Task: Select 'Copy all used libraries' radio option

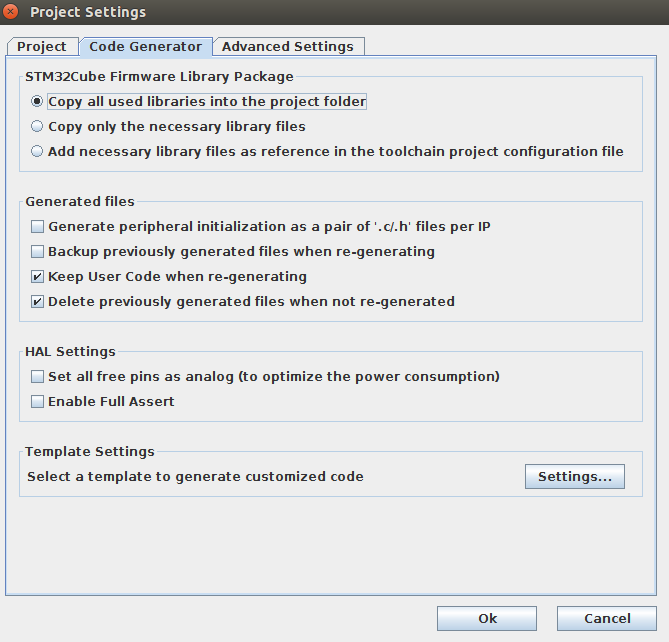Action: (38, 102)
